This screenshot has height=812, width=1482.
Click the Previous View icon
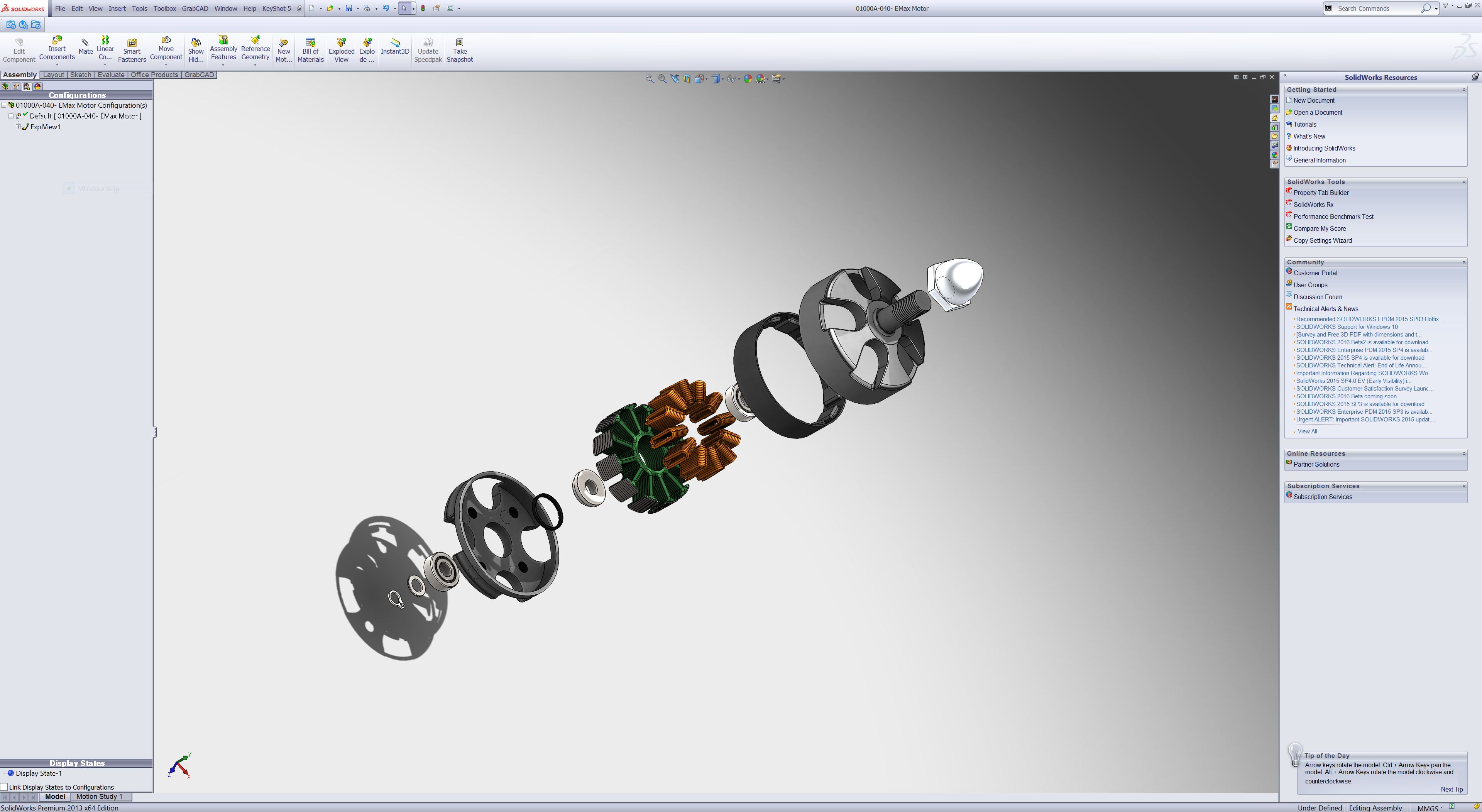(674, 79)
